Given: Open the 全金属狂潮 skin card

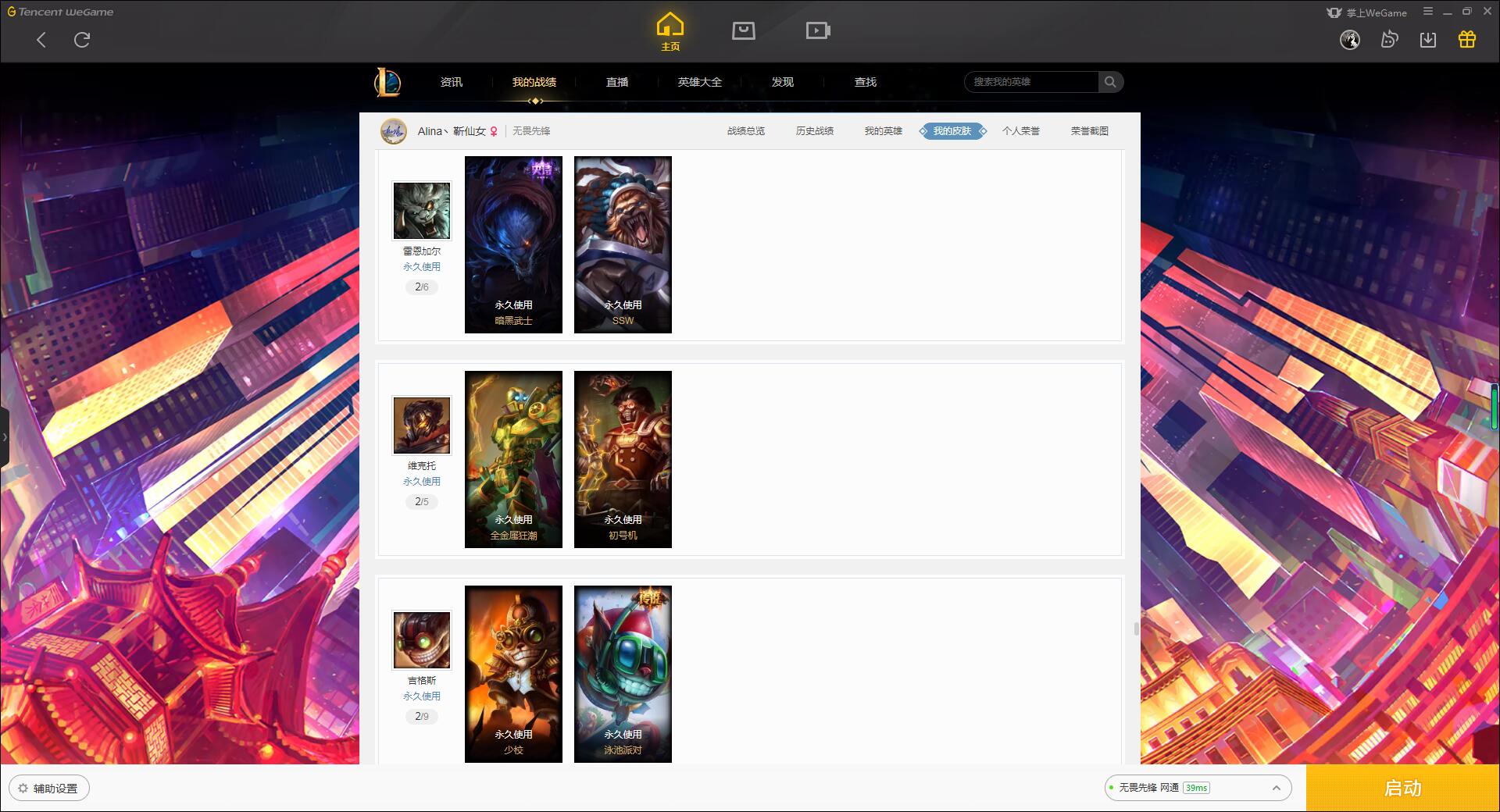Looking at the screenshot, I should click(513, 459).
